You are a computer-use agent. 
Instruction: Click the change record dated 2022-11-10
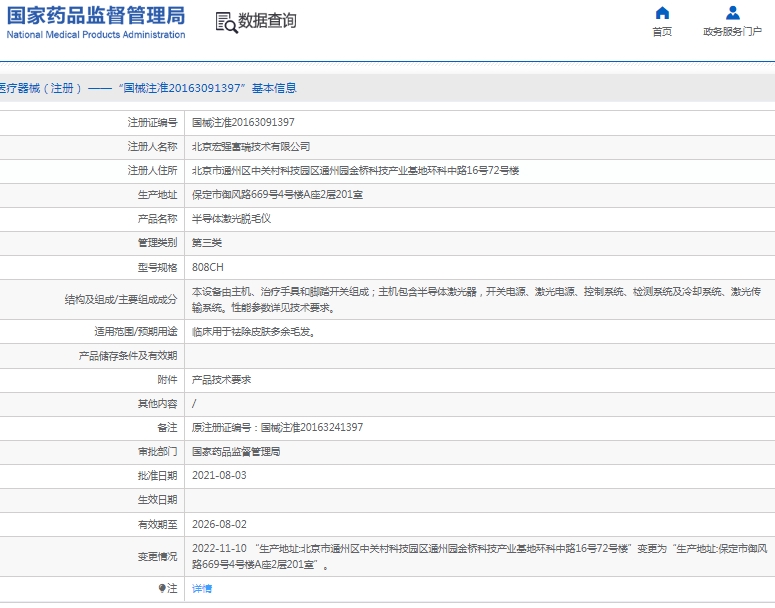pyautogui.click(x=479, y=556)
